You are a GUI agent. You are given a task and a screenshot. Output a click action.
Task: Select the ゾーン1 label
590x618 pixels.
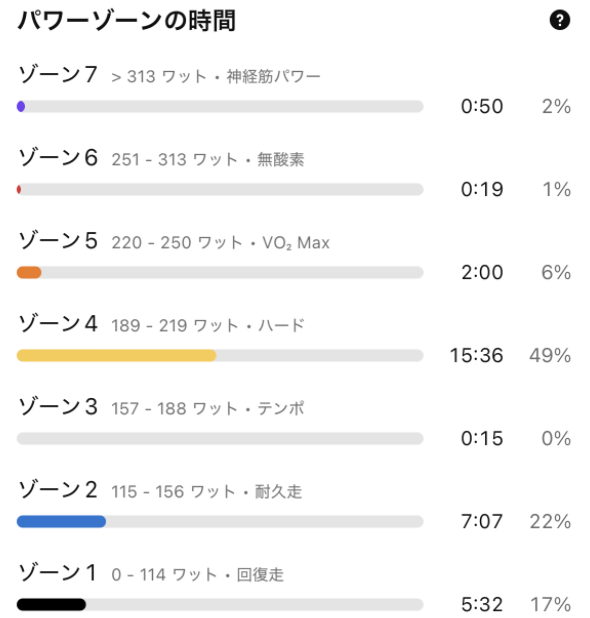[x=57, y=573]
